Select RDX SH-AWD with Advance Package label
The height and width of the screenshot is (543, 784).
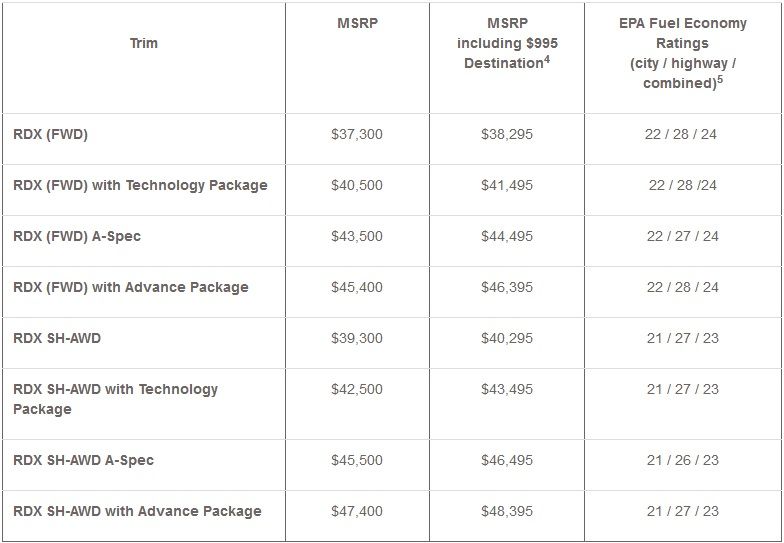pos(137,511)
